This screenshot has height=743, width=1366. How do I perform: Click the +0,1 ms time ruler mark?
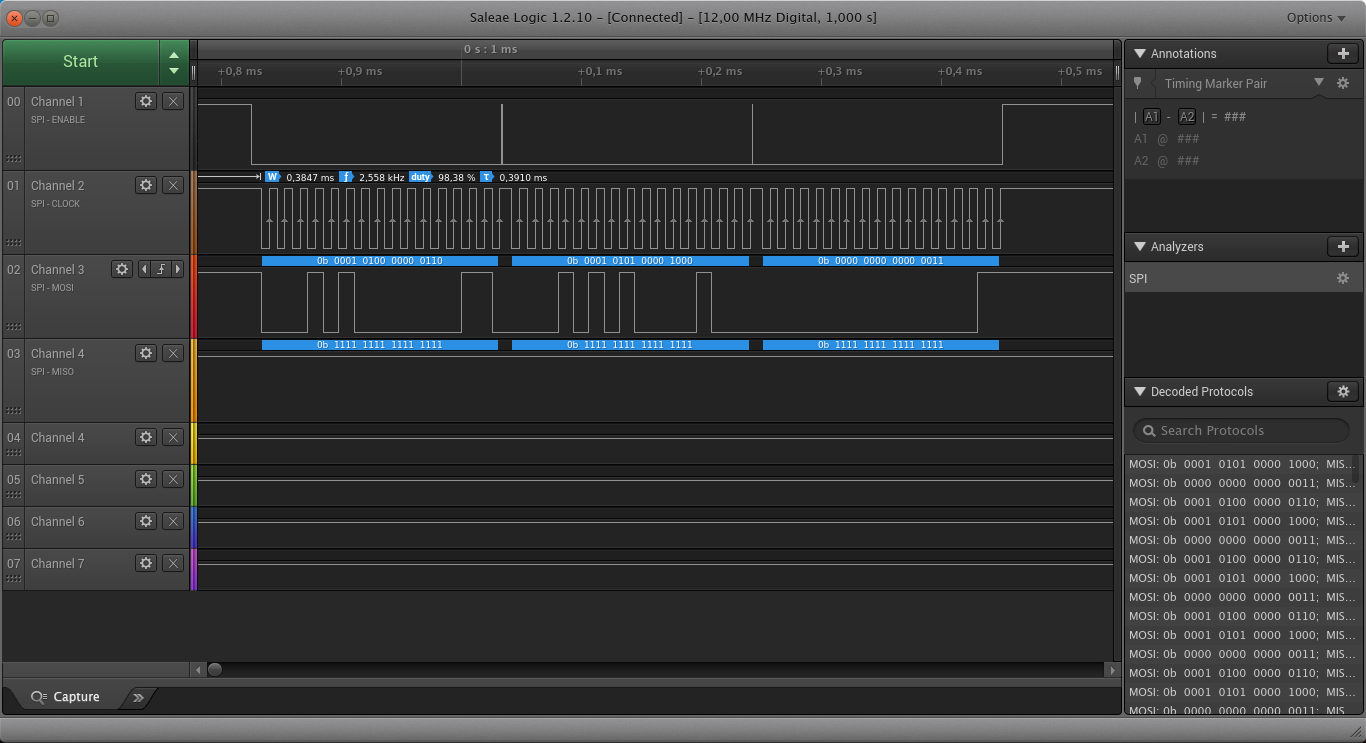coord(600,71)
